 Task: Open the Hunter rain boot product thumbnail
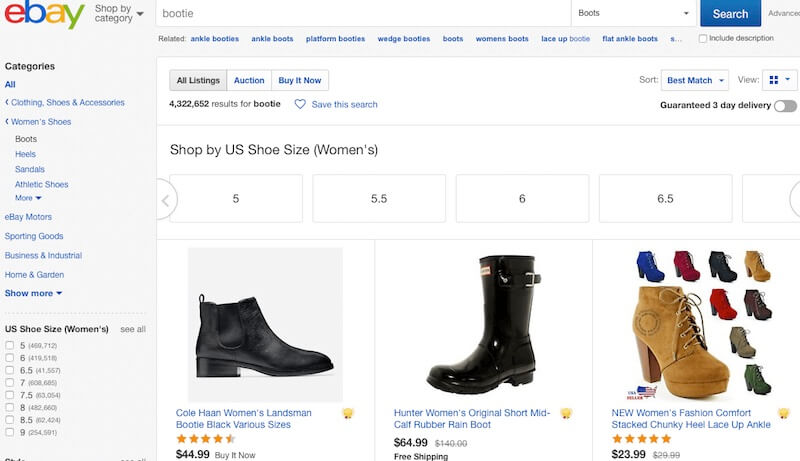tap(483, 325)
